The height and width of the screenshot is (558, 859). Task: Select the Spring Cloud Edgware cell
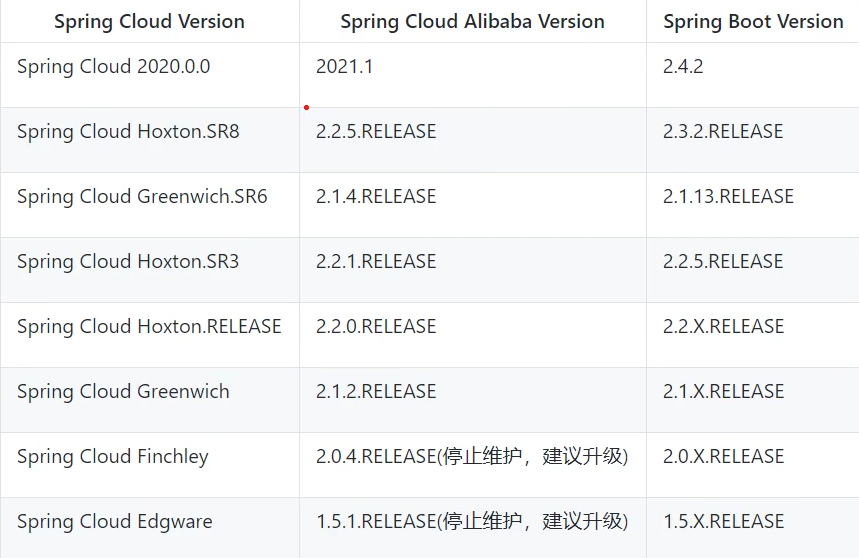pos(150,528)
